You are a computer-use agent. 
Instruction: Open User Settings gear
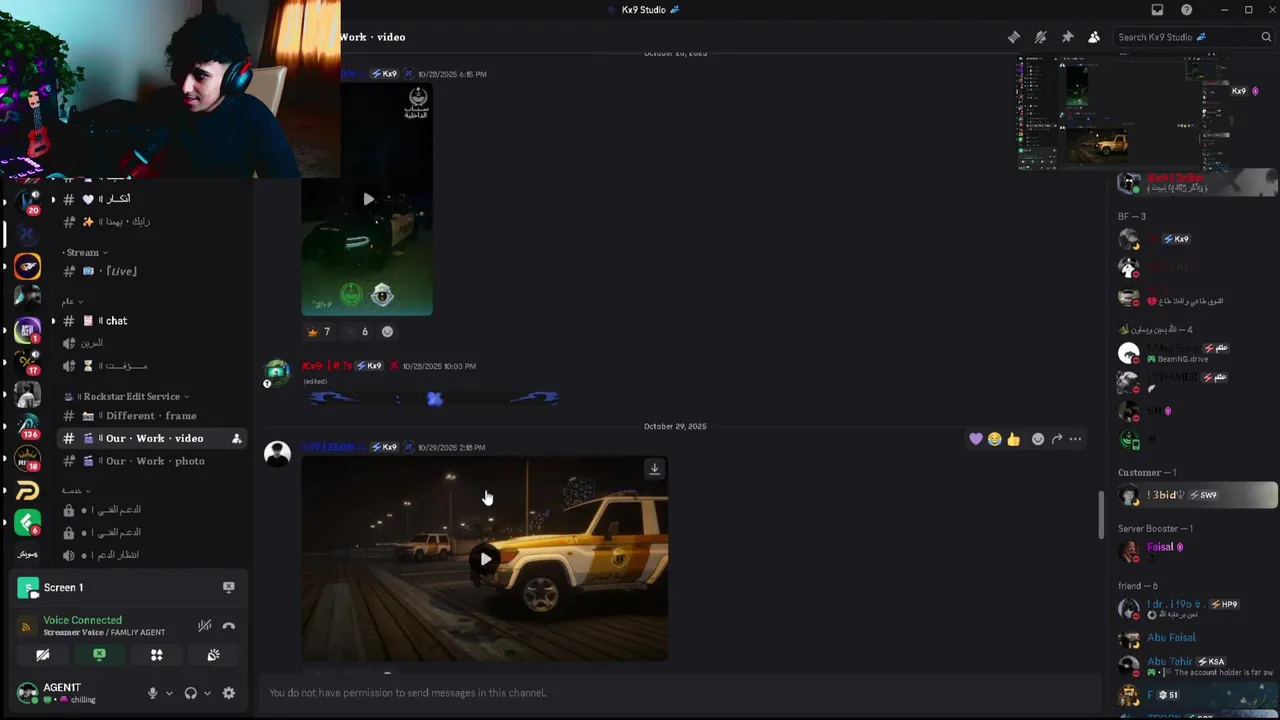(x=229, y=693)
